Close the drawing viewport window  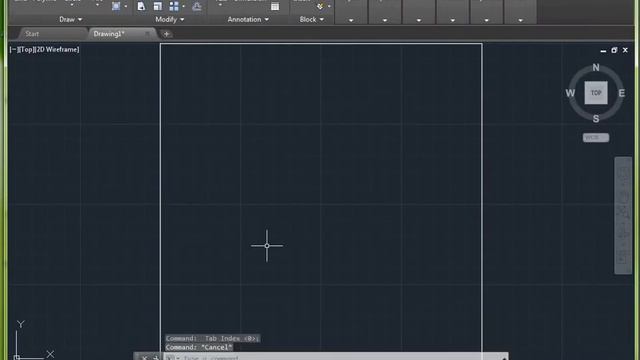point(625,50)
